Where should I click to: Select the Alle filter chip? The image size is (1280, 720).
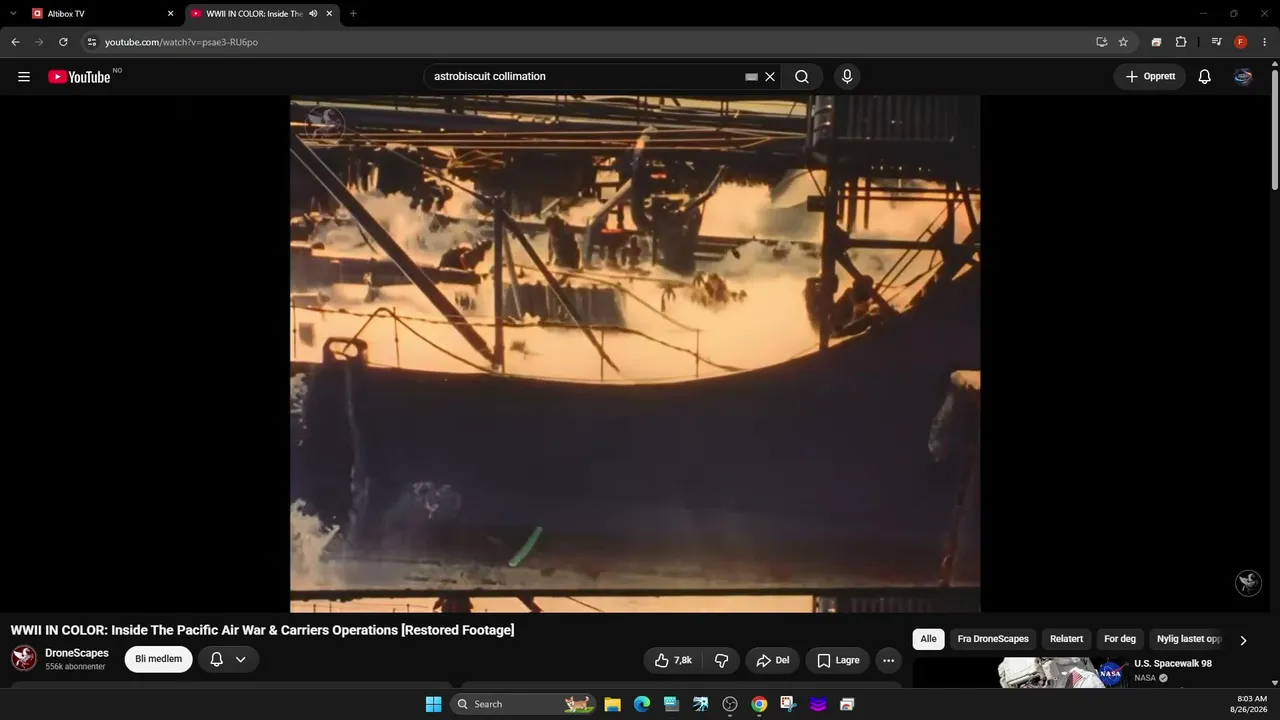[x=929, y=639]
